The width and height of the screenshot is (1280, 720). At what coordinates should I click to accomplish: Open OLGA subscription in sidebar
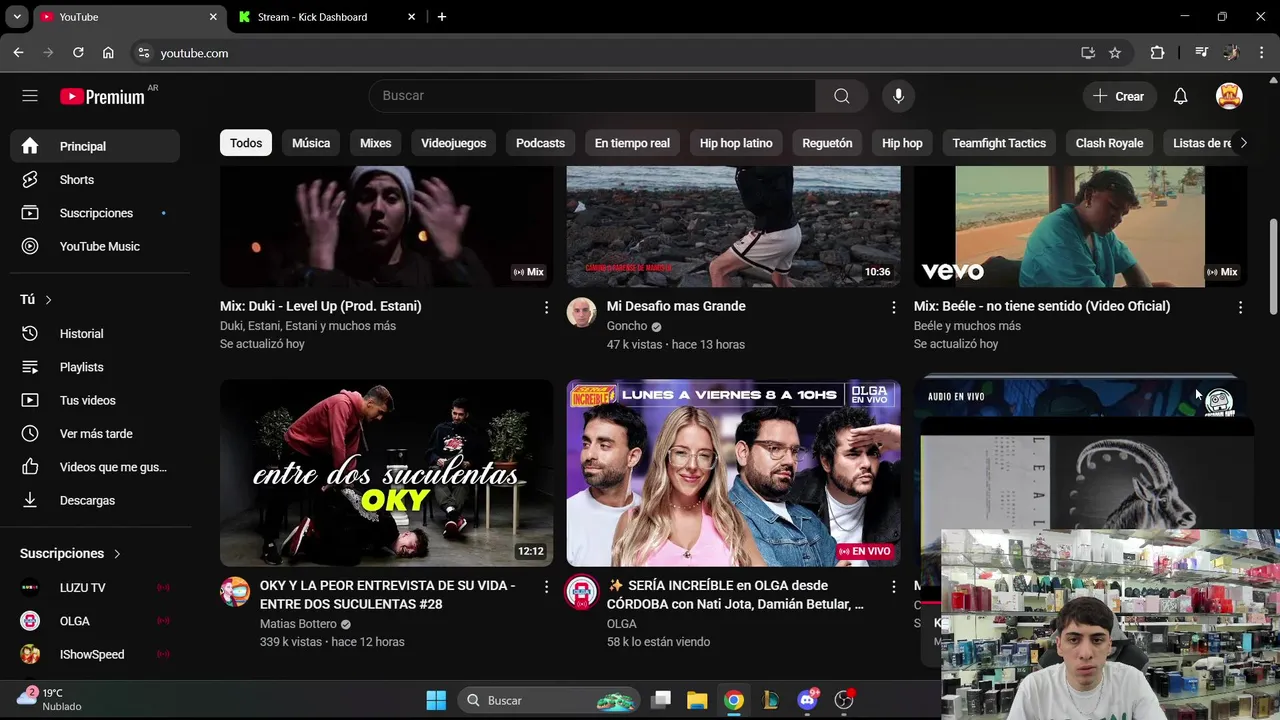(x=95, y=621)
